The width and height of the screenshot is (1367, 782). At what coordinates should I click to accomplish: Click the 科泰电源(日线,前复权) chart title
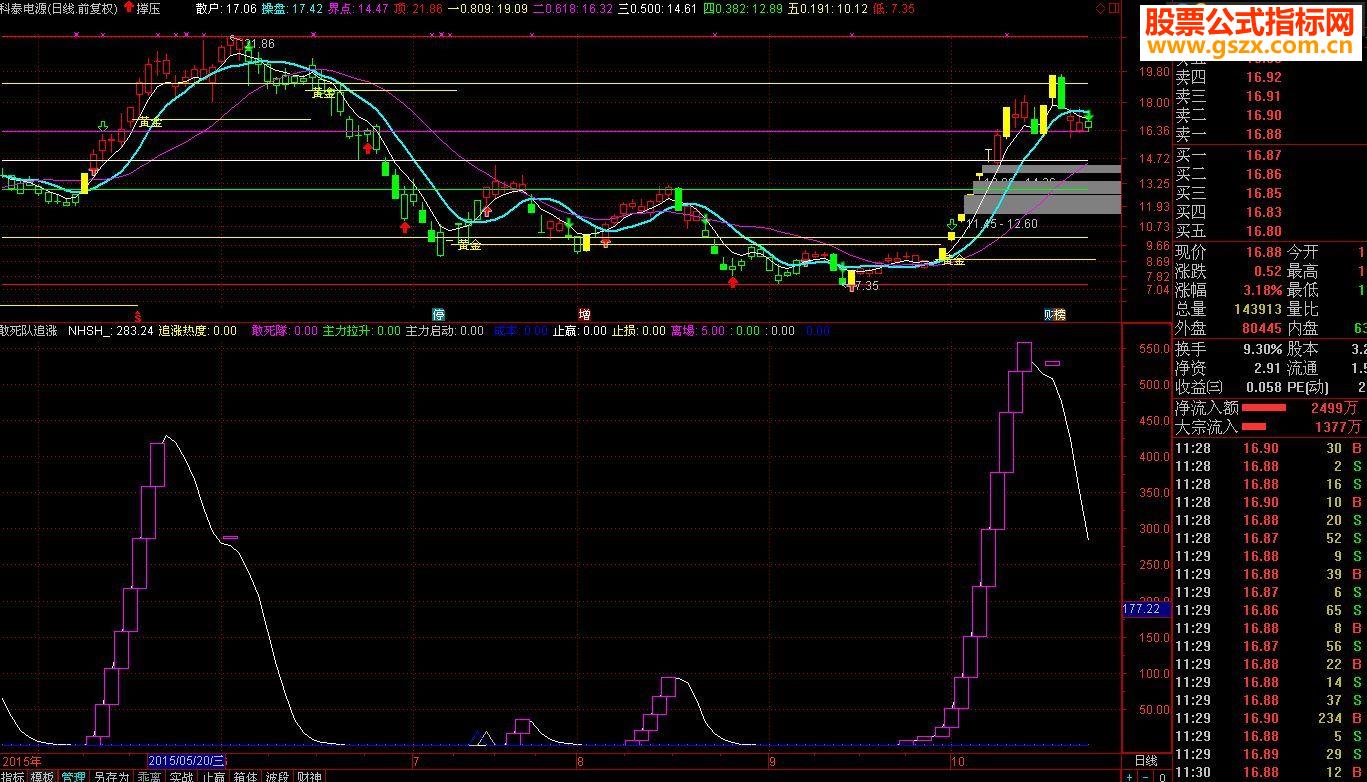[59, 8]
